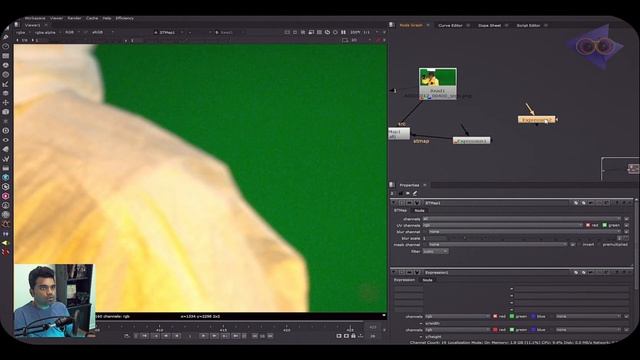Viewport: 640px width, 360px height.
Task: Click the red plugin icon at toolbar bottom
Action: [6, 252]
